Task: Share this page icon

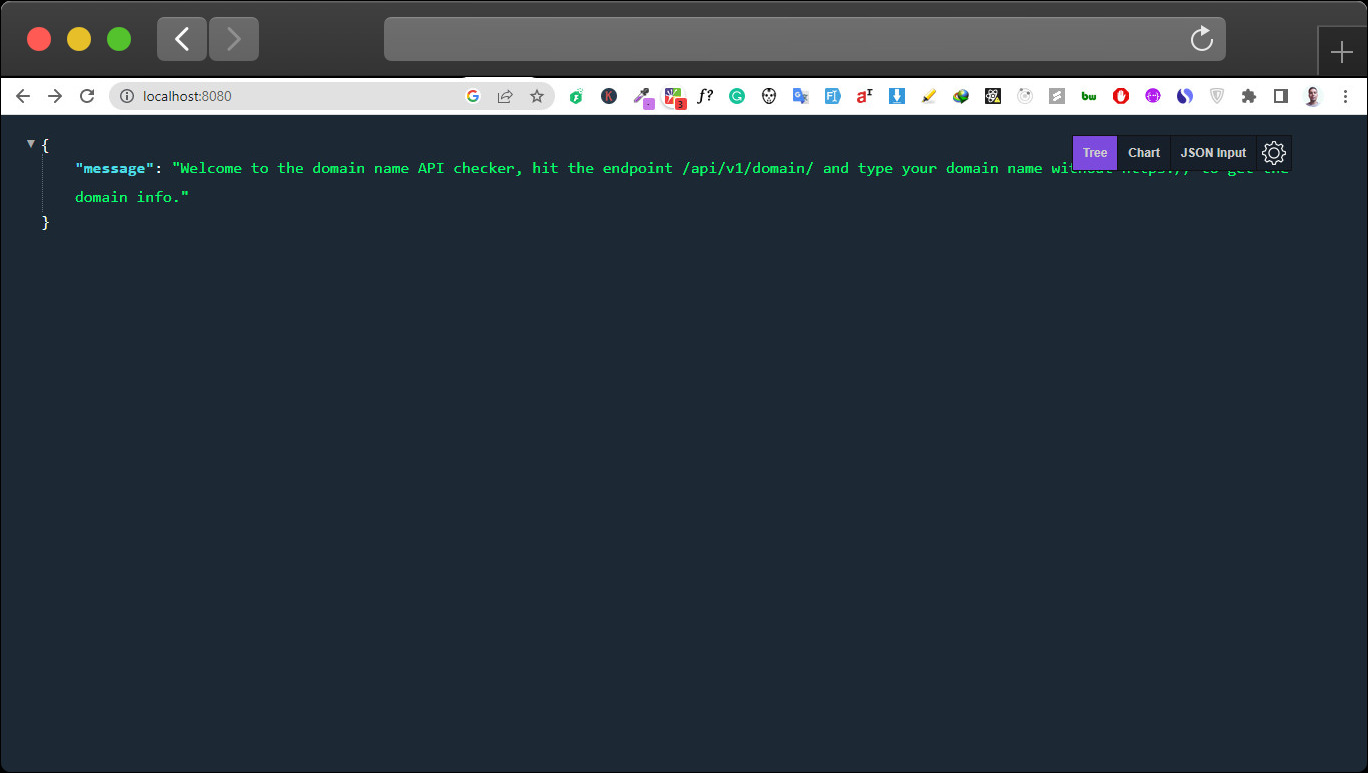Action: [505, 96]
